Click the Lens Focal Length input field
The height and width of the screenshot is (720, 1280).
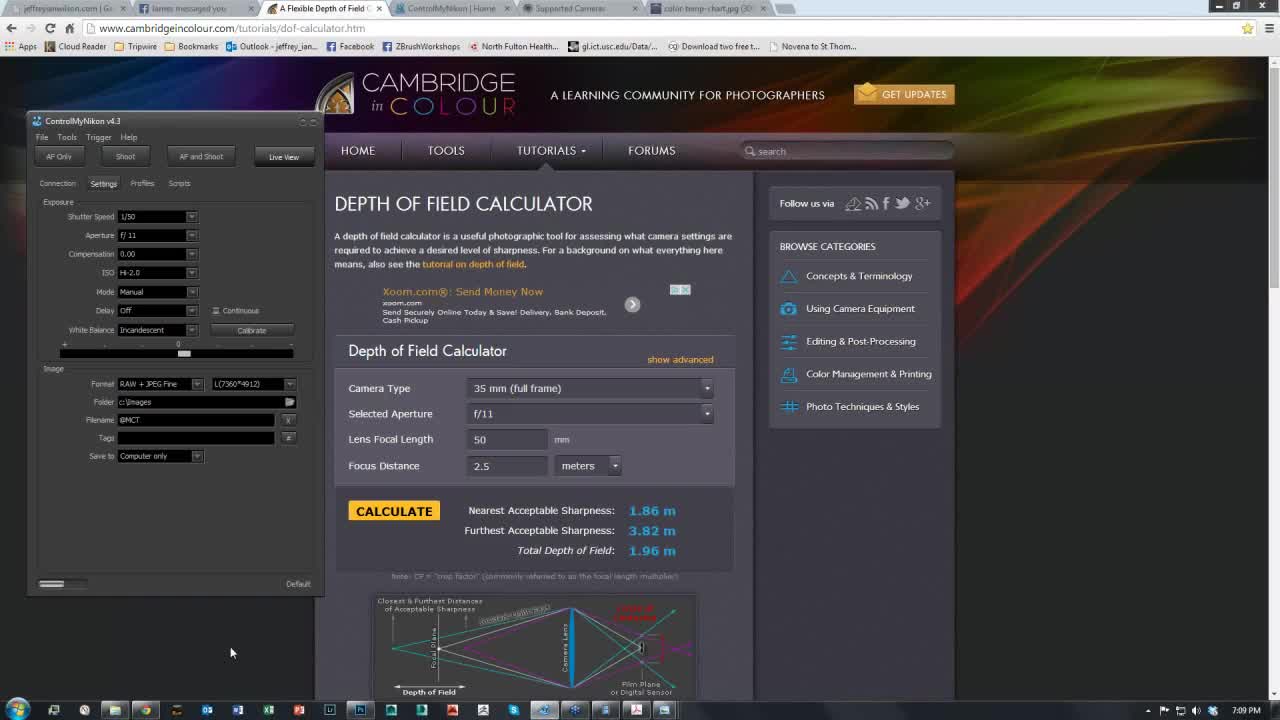(x=507, y=440)
